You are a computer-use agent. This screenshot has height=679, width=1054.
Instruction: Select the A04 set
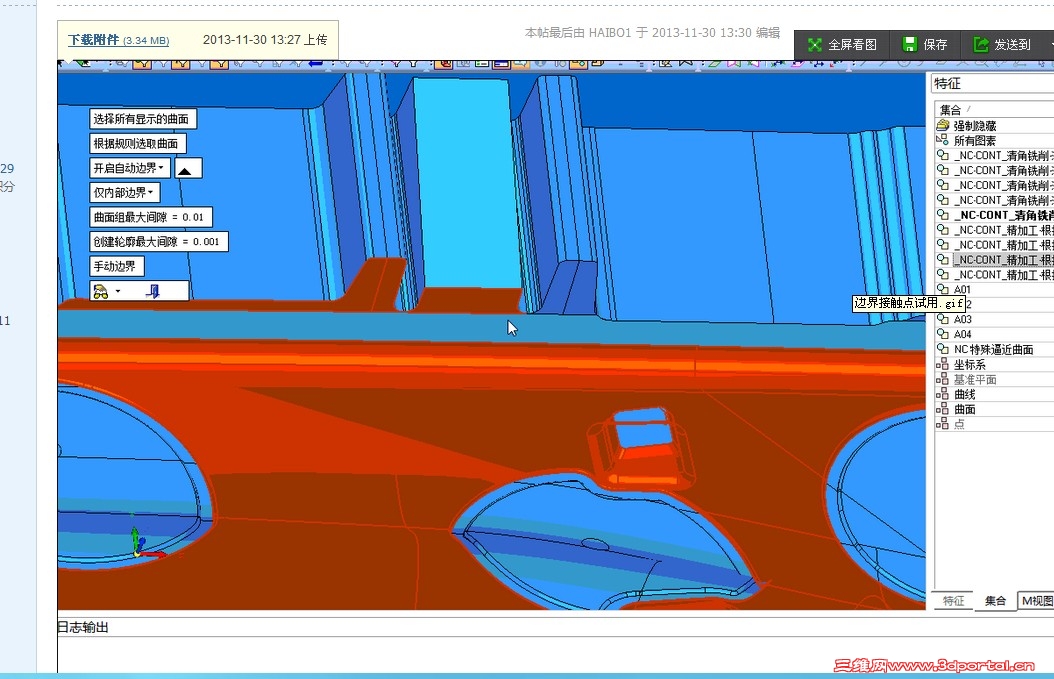[x=994, y=334]
